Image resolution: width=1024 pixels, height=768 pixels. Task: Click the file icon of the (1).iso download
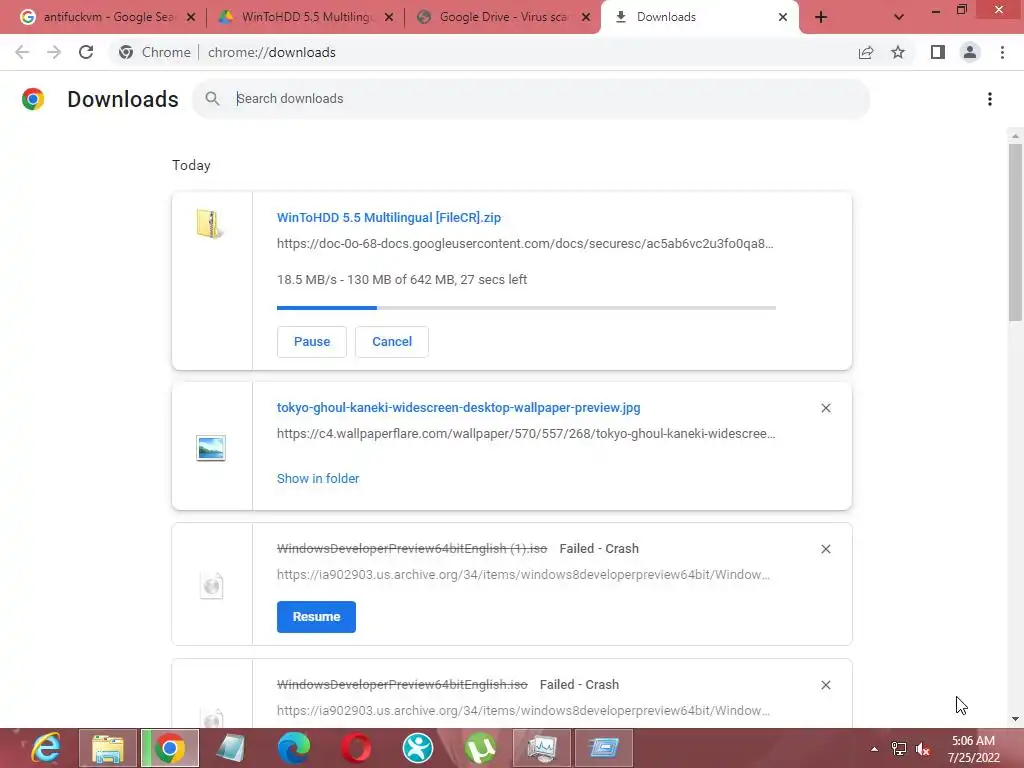(x=212, y=586)
